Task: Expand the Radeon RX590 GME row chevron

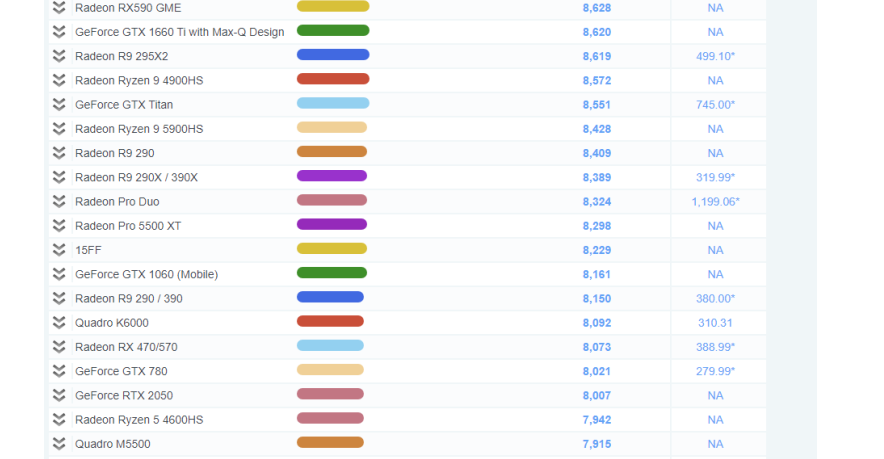Action: coord(59,7)
